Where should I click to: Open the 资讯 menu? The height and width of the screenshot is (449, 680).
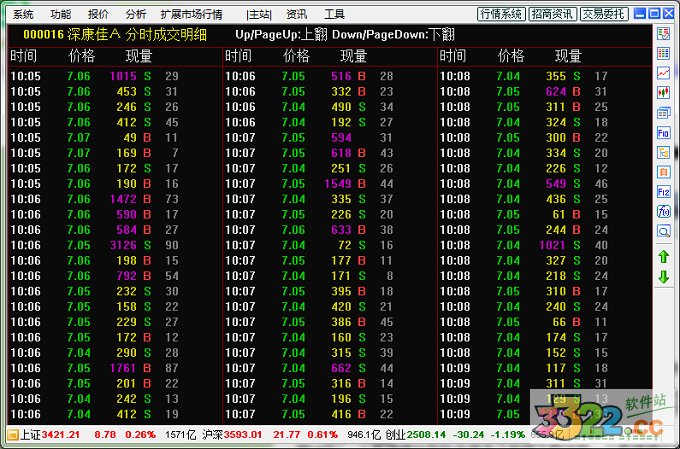pos(297,14)
